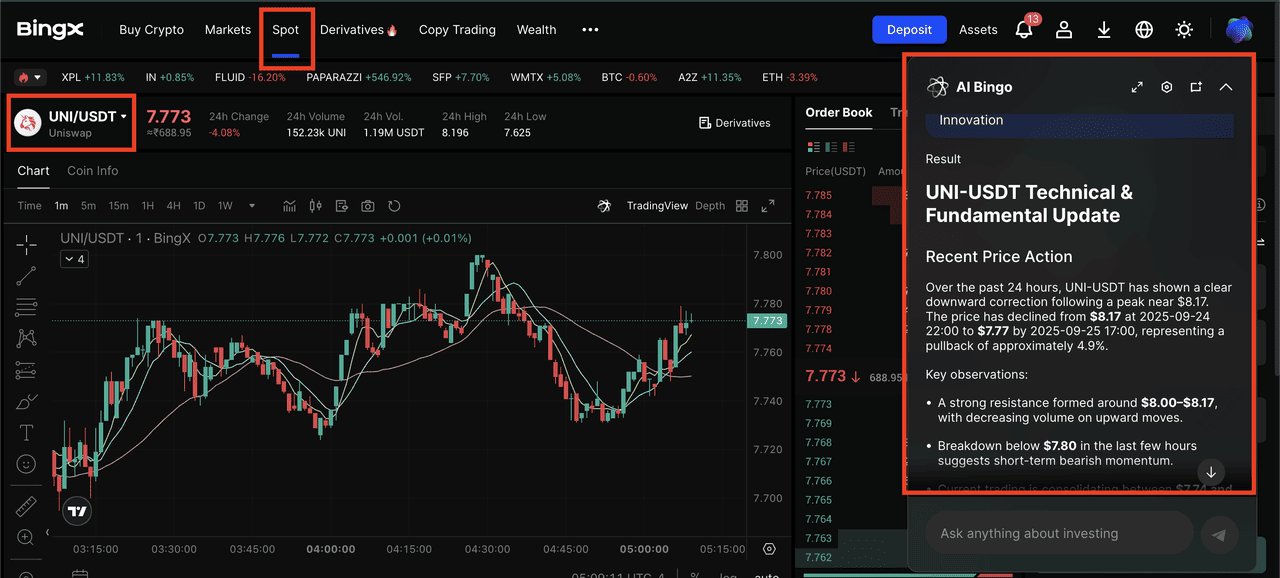Open the UNI/USDT pair selector dropdown
Screen dimensions: 1280x578
pyautogui.click(x=71, y=123)
